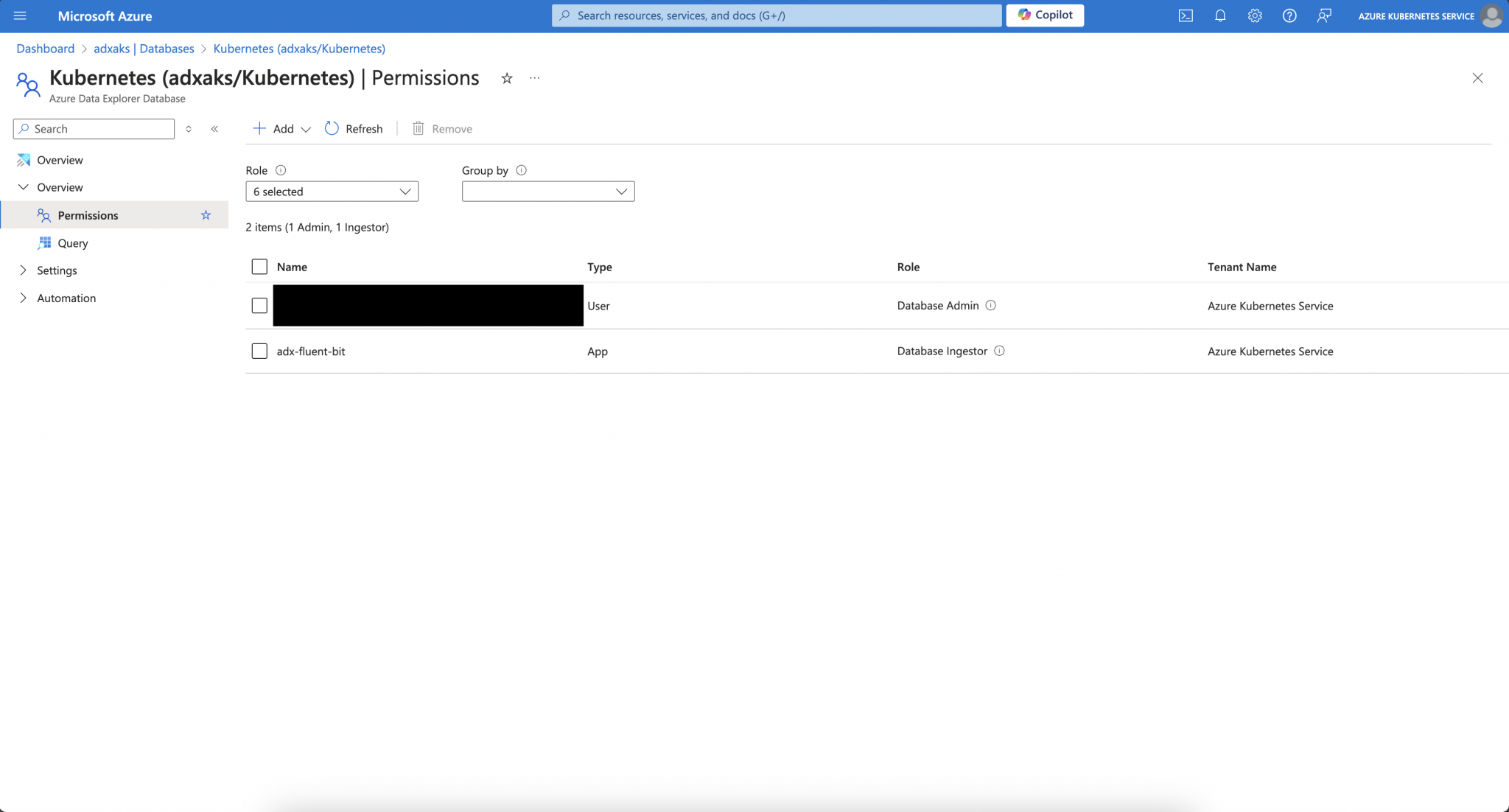Screen dimensions: 1509x812
Task: Open the hamburger portal menu
Action: click(20, 15)
